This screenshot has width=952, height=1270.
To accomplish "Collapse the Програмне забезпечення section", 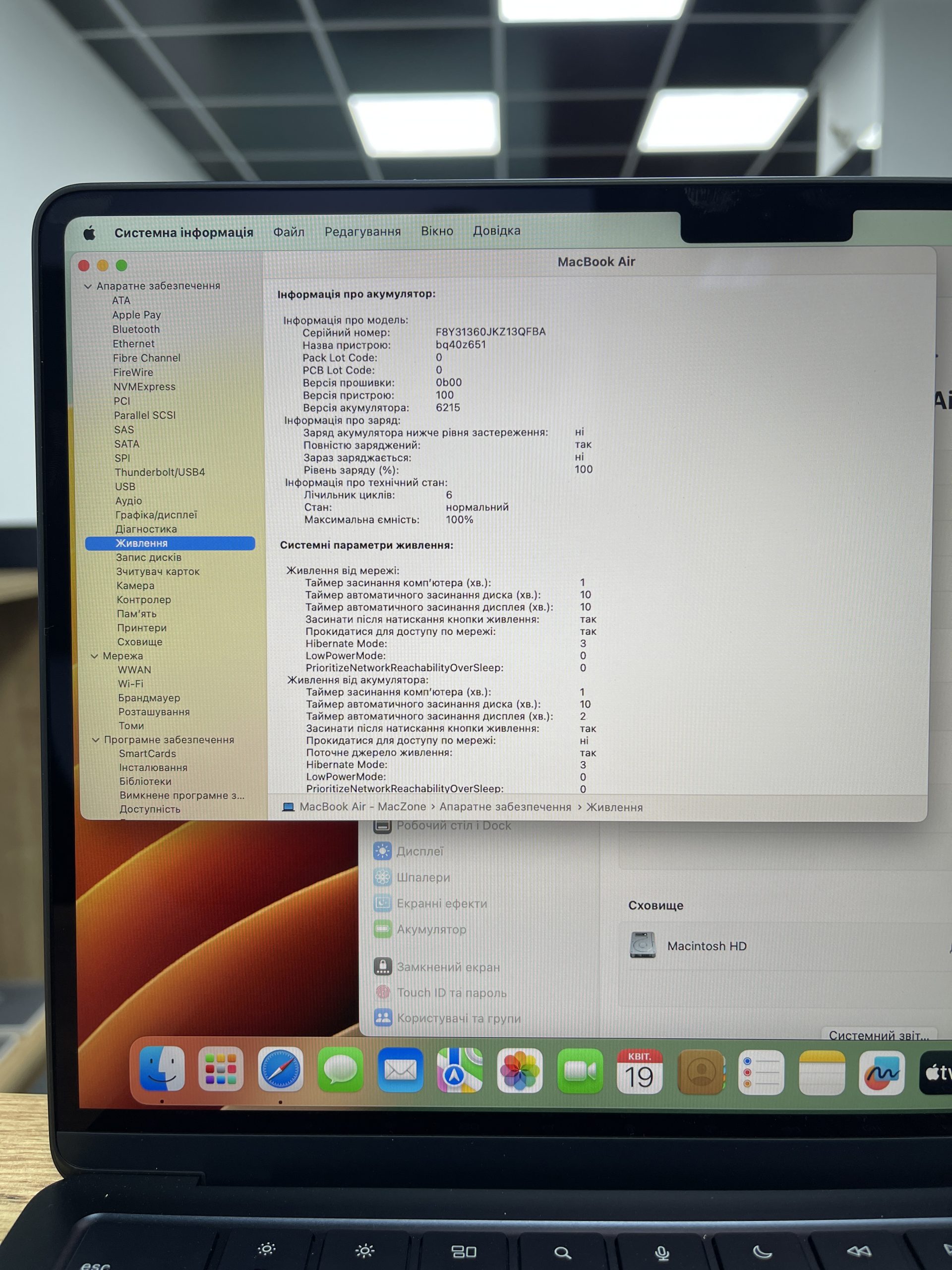I will tap(96, 740).
